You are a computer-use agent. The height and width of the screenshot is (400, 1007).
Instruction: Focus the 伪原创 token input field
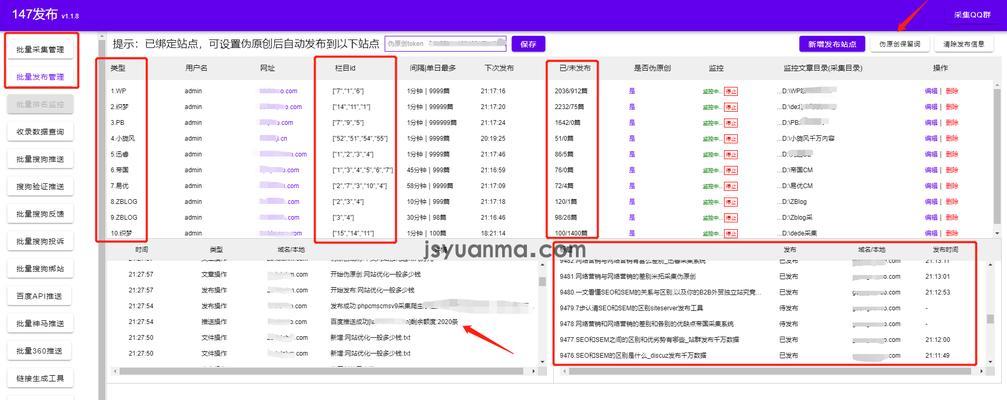(x=445, y=44)
